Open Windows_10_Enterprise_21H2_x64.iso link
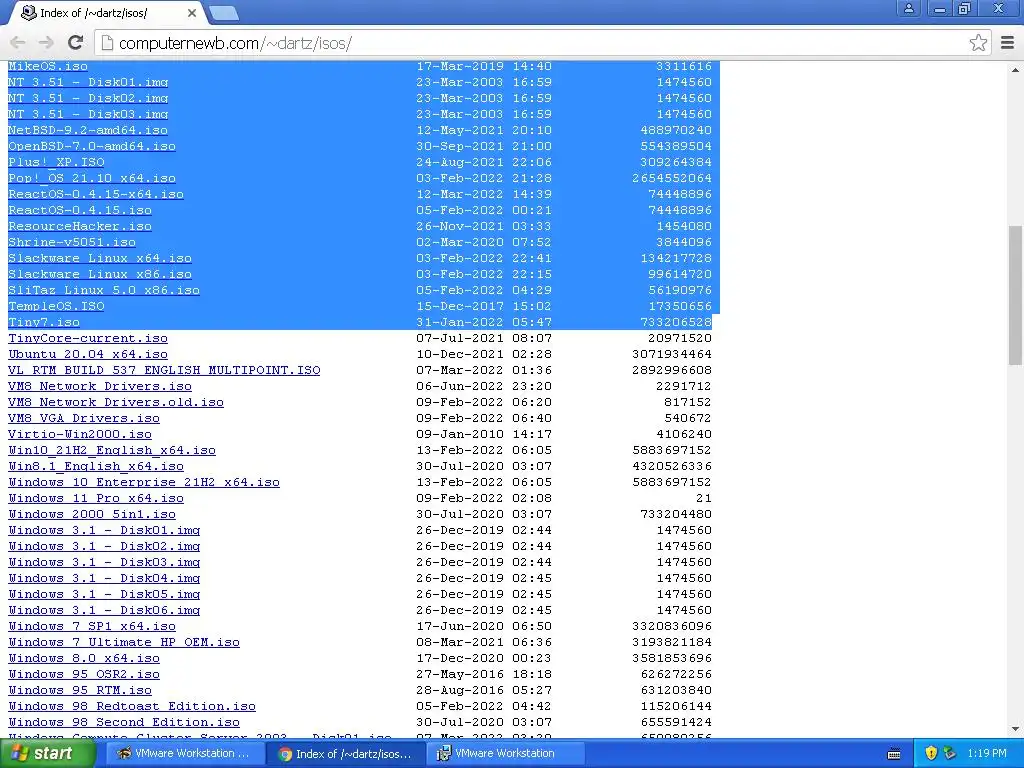This screenshot has width=1024, height=768. coord(144,482)
